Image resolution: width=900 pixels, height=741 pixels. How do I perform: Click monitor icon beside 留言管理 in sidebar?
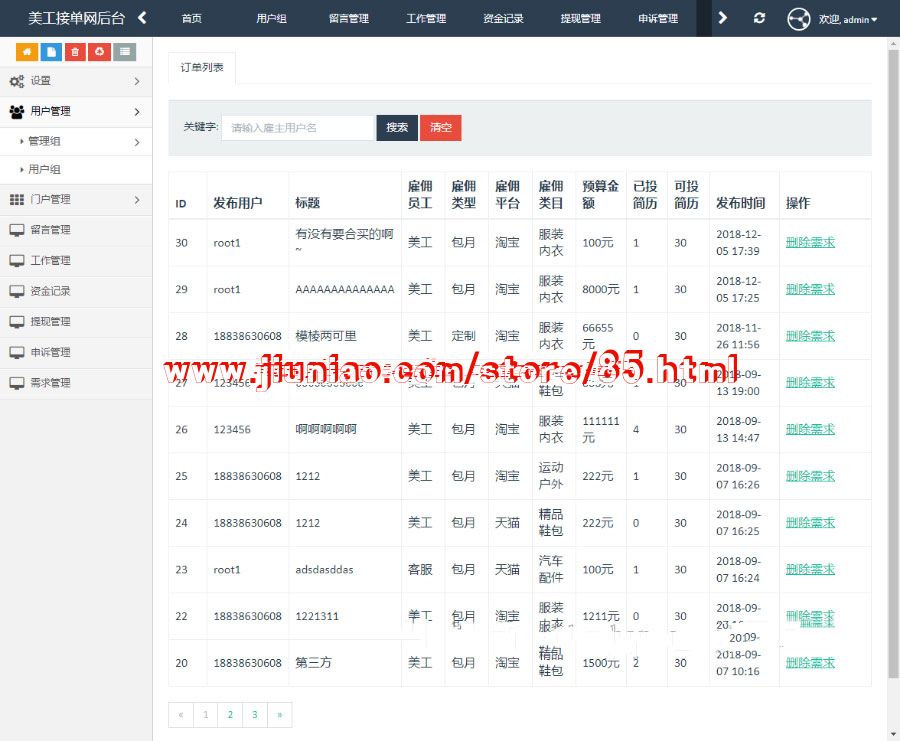[17, 230]
